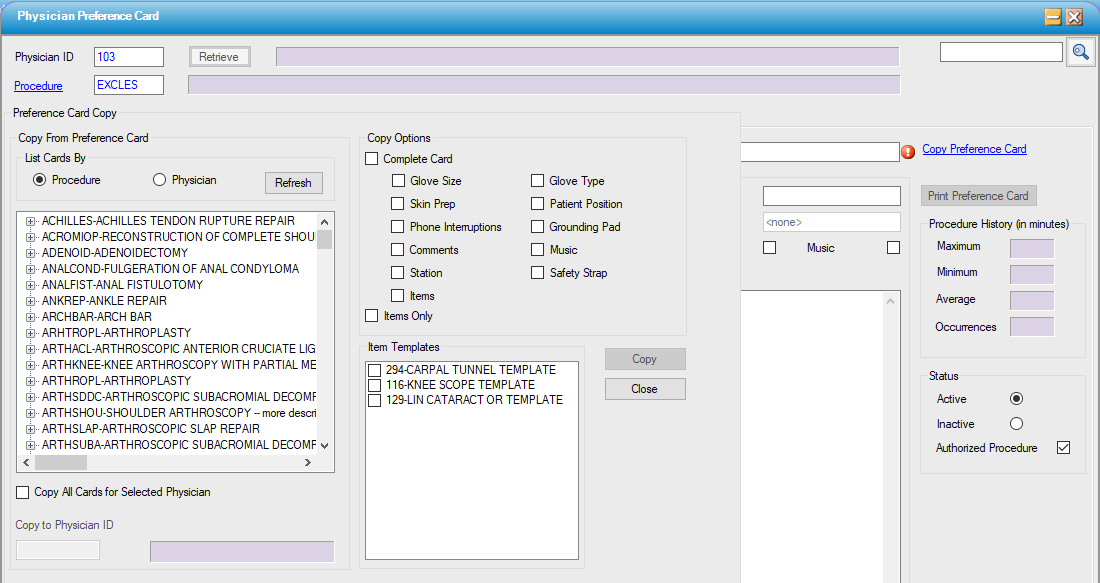Close the Physician Preference Card window

tap(1075, 17)
